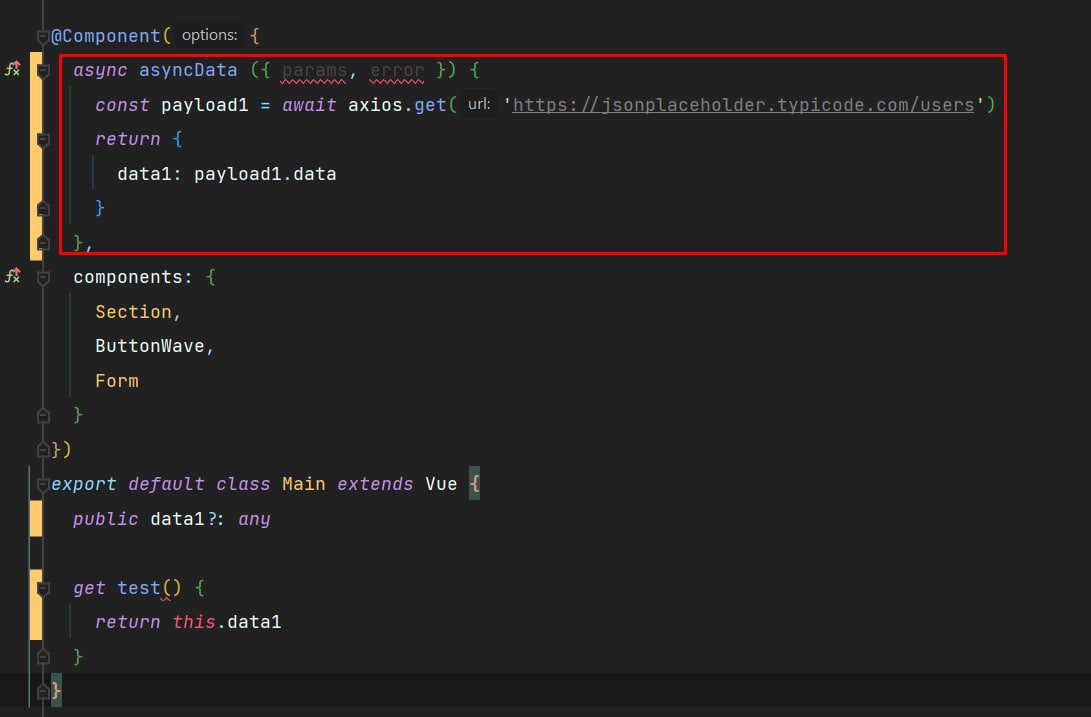Click the gutter icon beside components line
The height and width of the screenshot is (717, 1091).
(x=13, y=276)
